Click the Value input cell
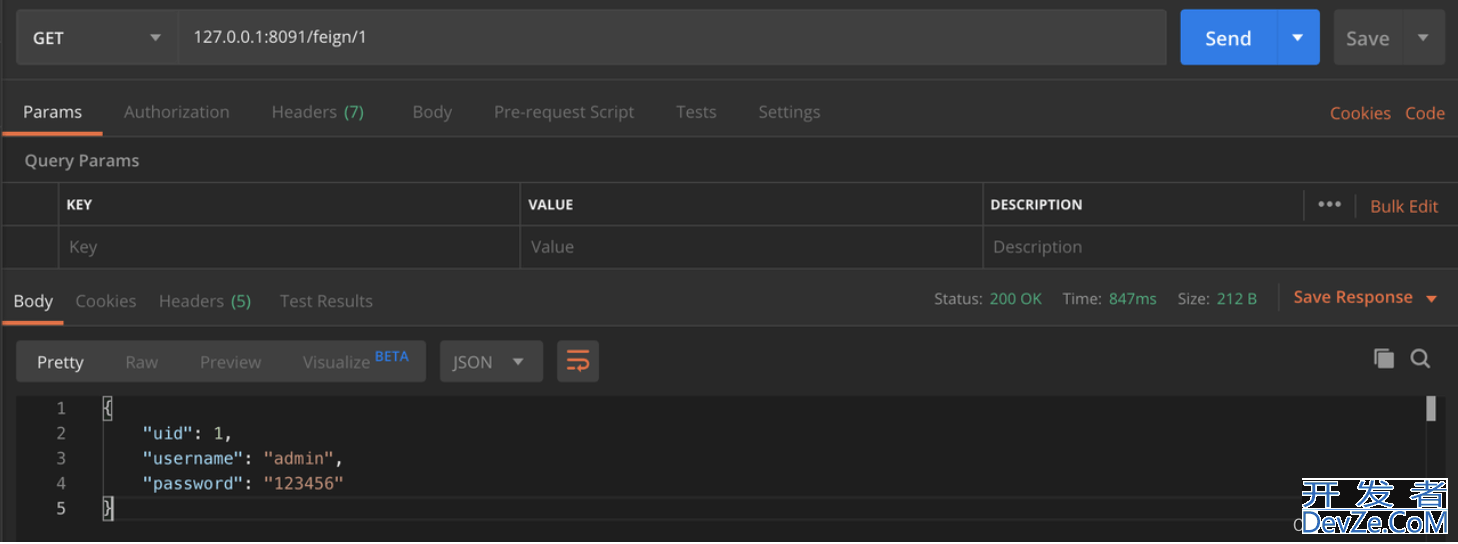1458x544 pixels. 751,247
